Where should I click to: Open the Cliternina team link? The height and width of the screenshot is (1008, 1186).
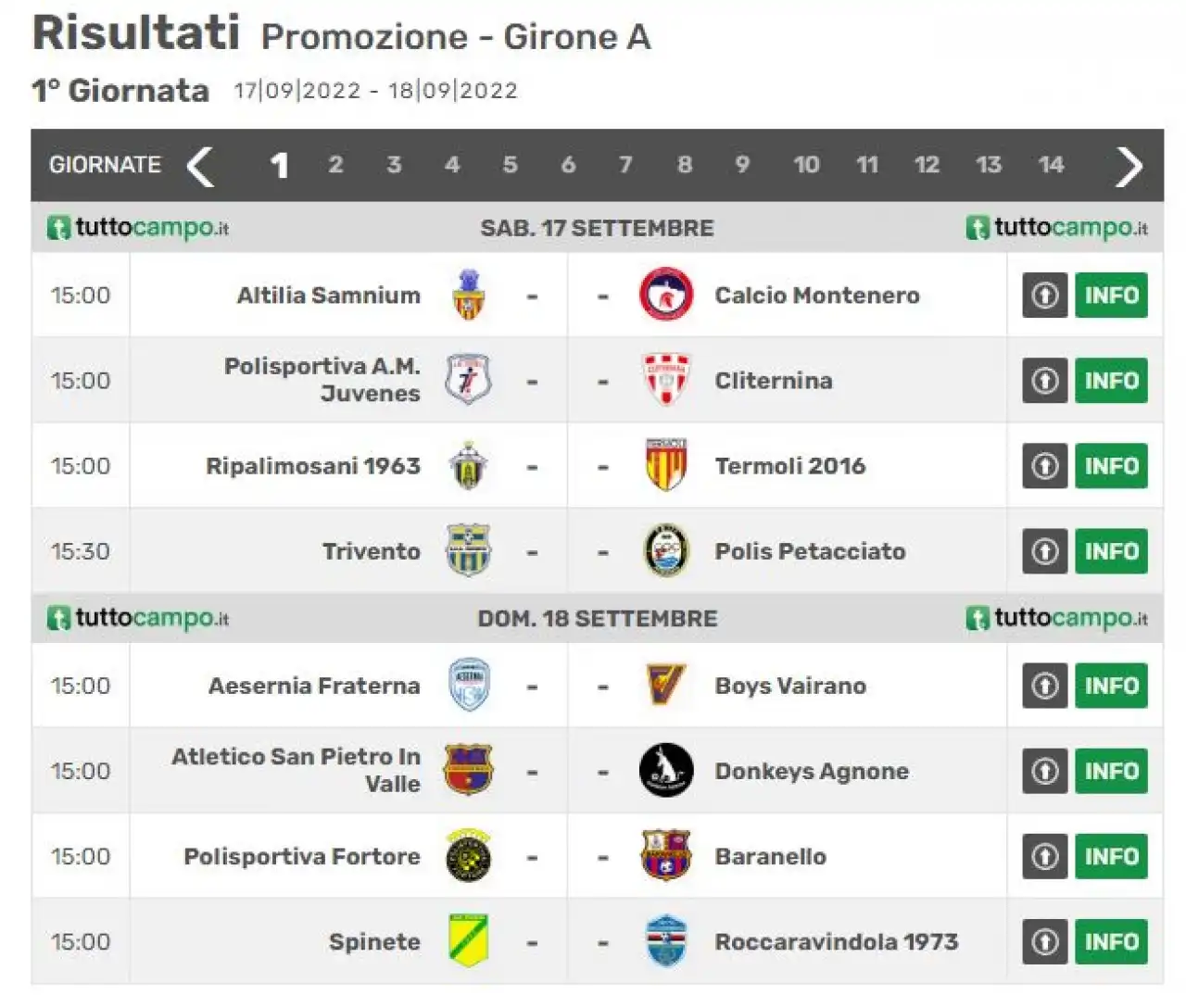[x=774, y=381]
